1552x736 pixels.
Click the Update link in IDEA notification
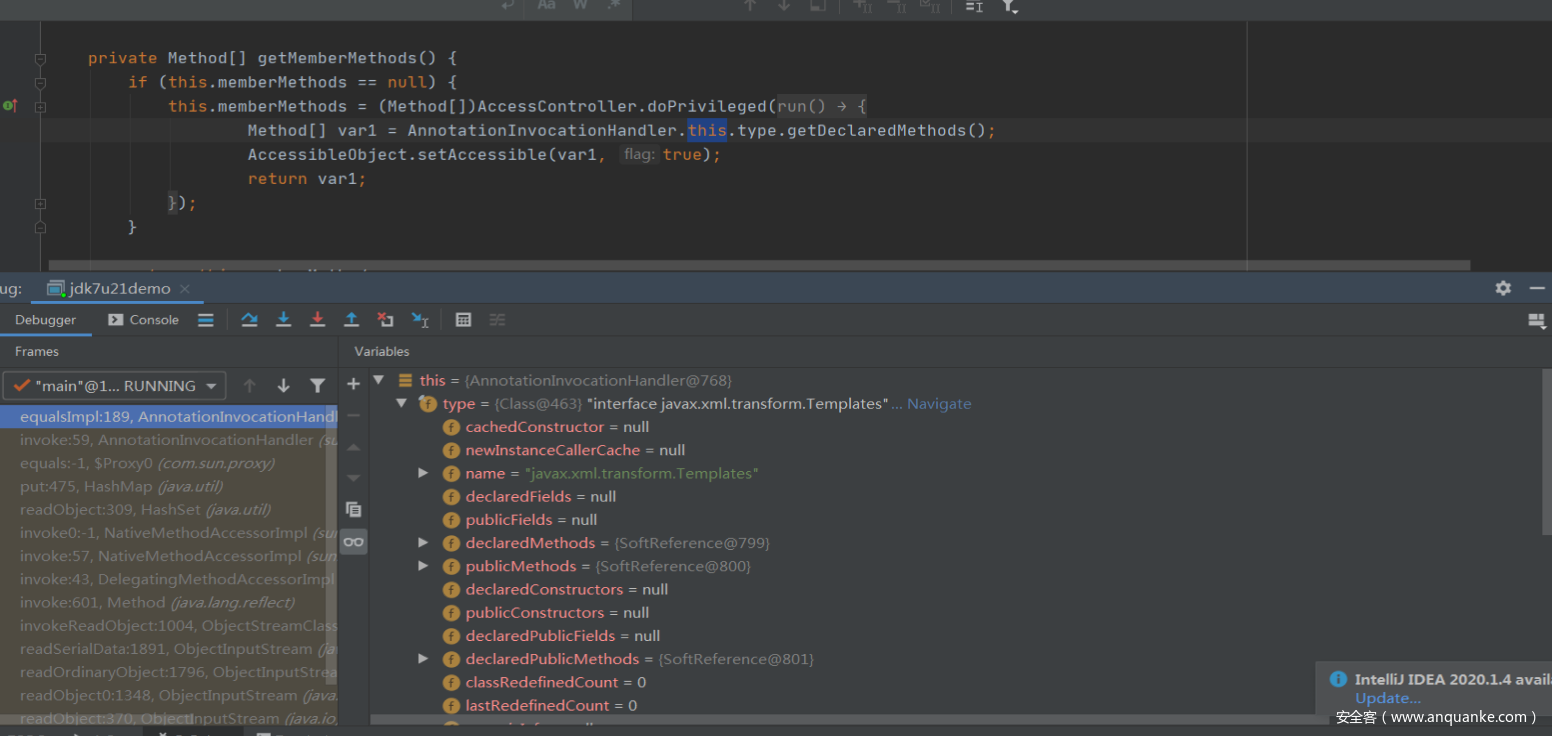point(1387,698)
